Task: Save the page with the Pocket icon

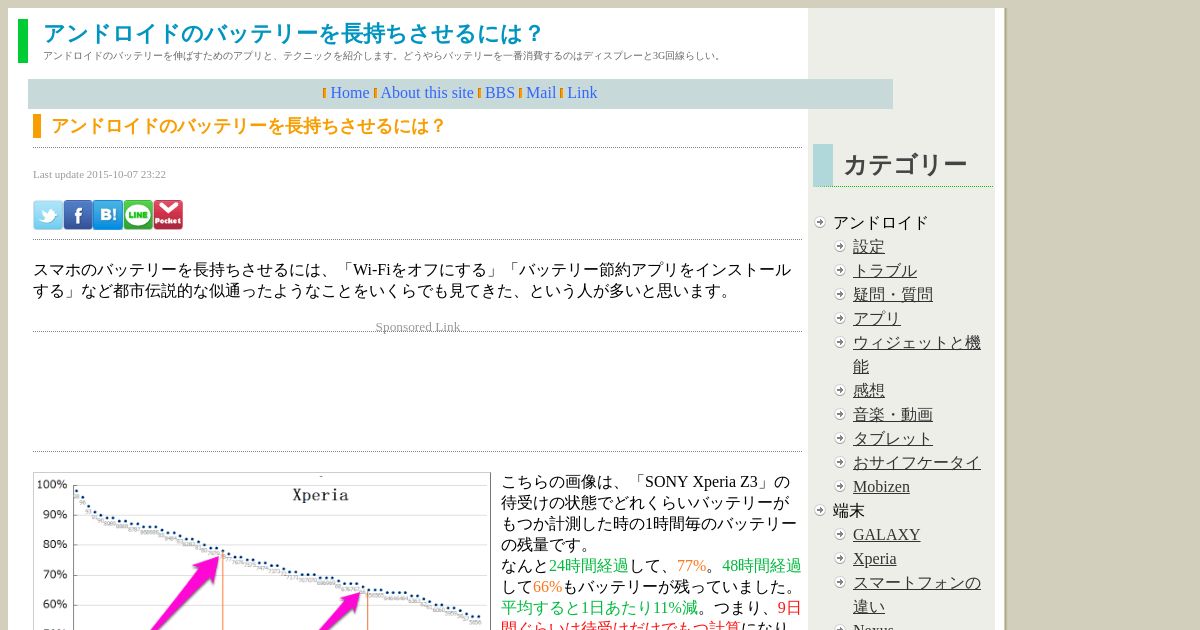Action: [x=168, y=215]
